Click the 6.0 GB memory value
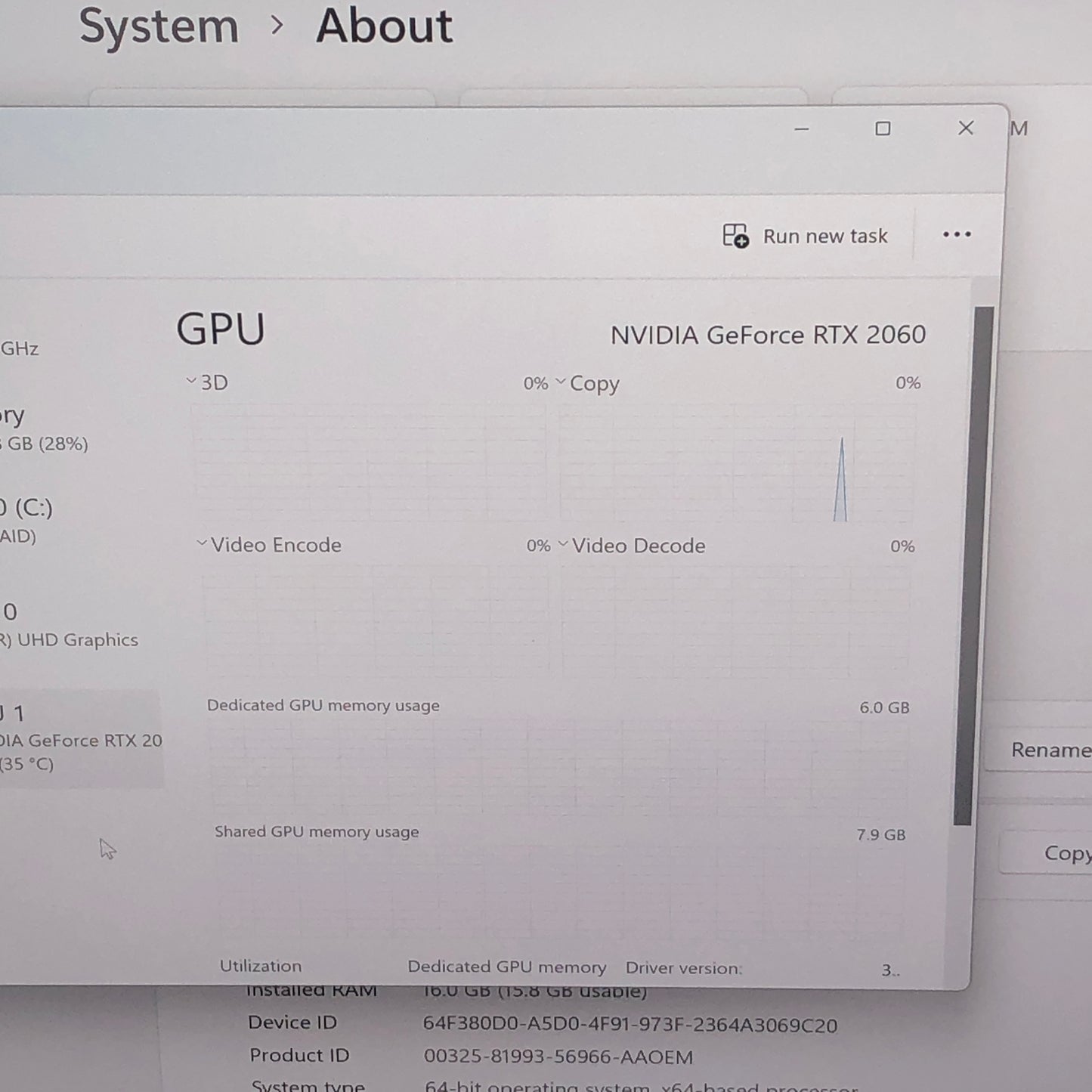Screen dimensions: 1092x1092 coord(884,707)
